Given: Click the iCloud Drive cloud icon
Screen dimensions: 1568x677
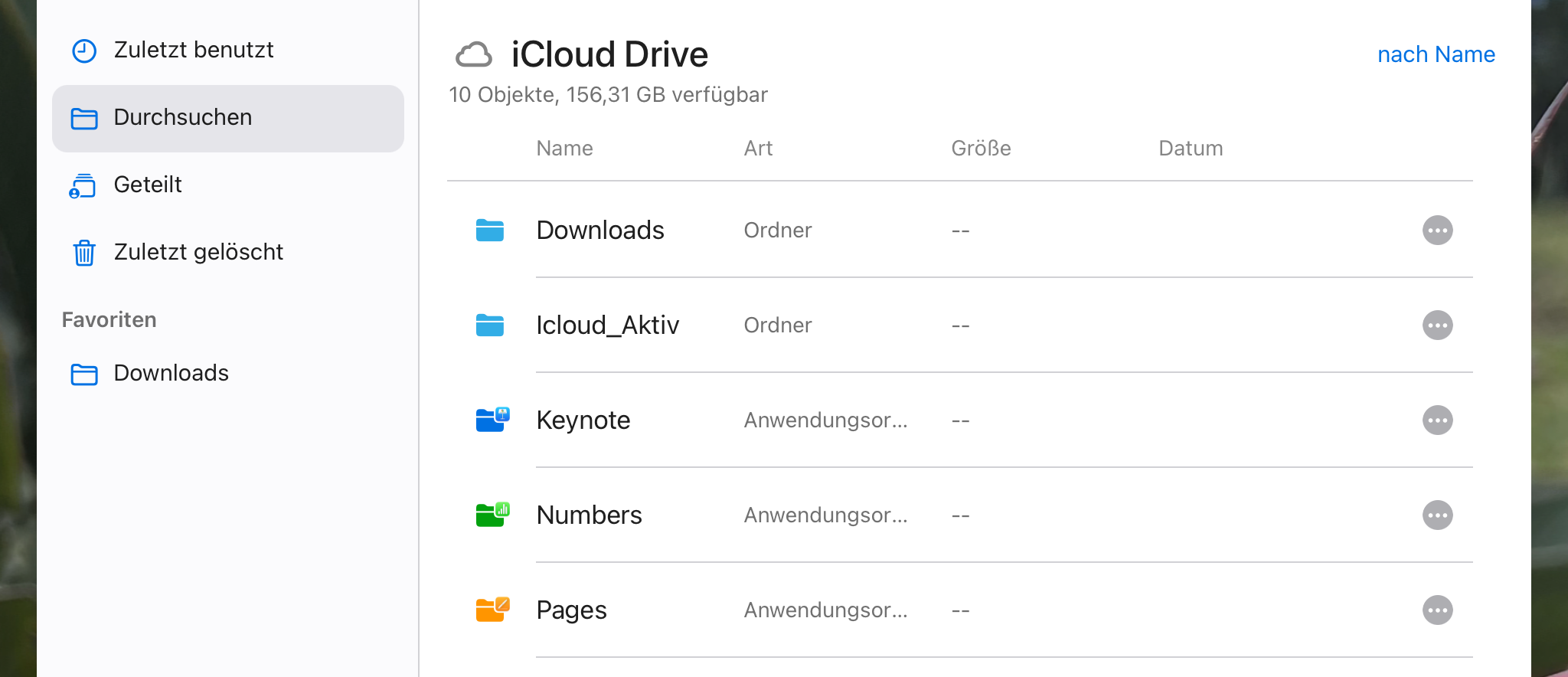Looking at the screenshot, I should [x=474, y=54].
